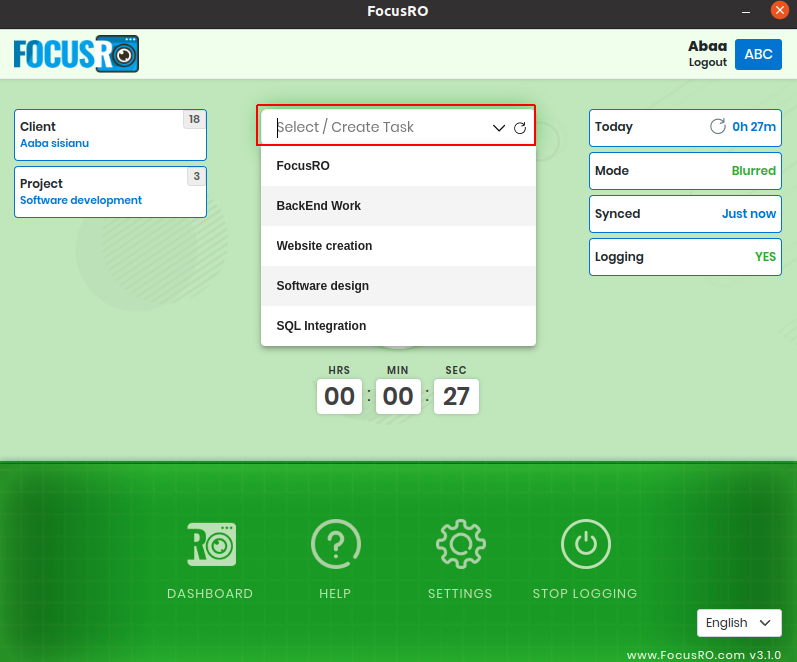Select the FocusRO task
The height and width of the screenshot is (662, 797).
click(398, 166)
